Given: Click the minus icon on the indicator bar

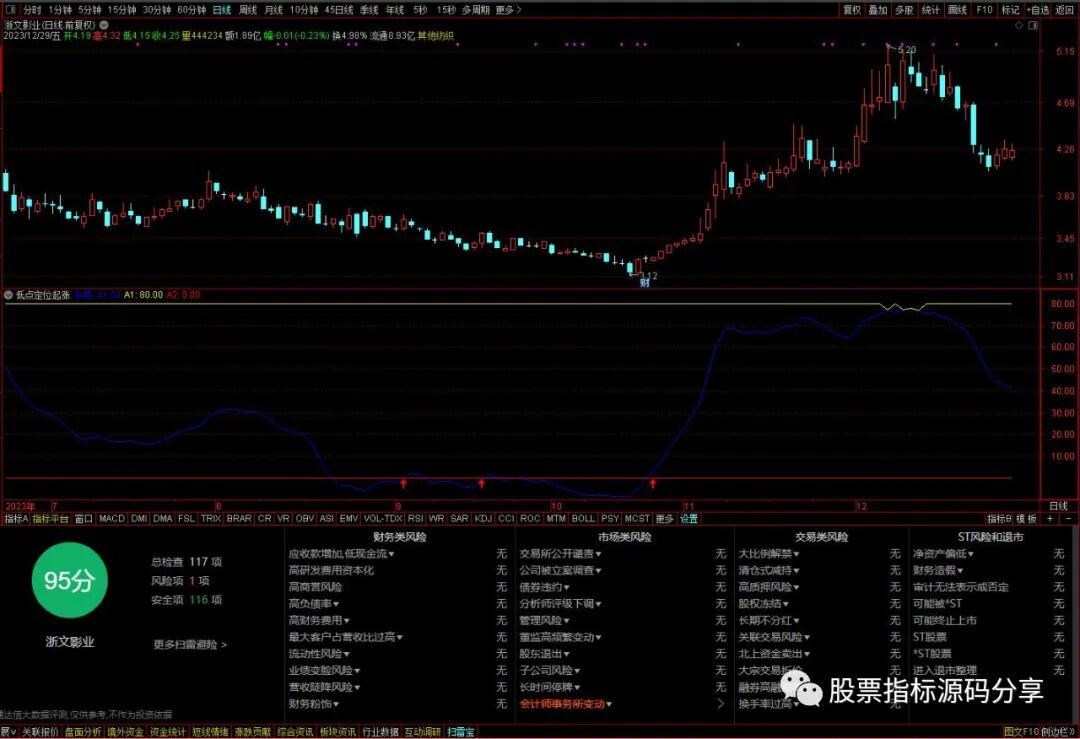Looking at the screenshot, I should click(1068, 519).
